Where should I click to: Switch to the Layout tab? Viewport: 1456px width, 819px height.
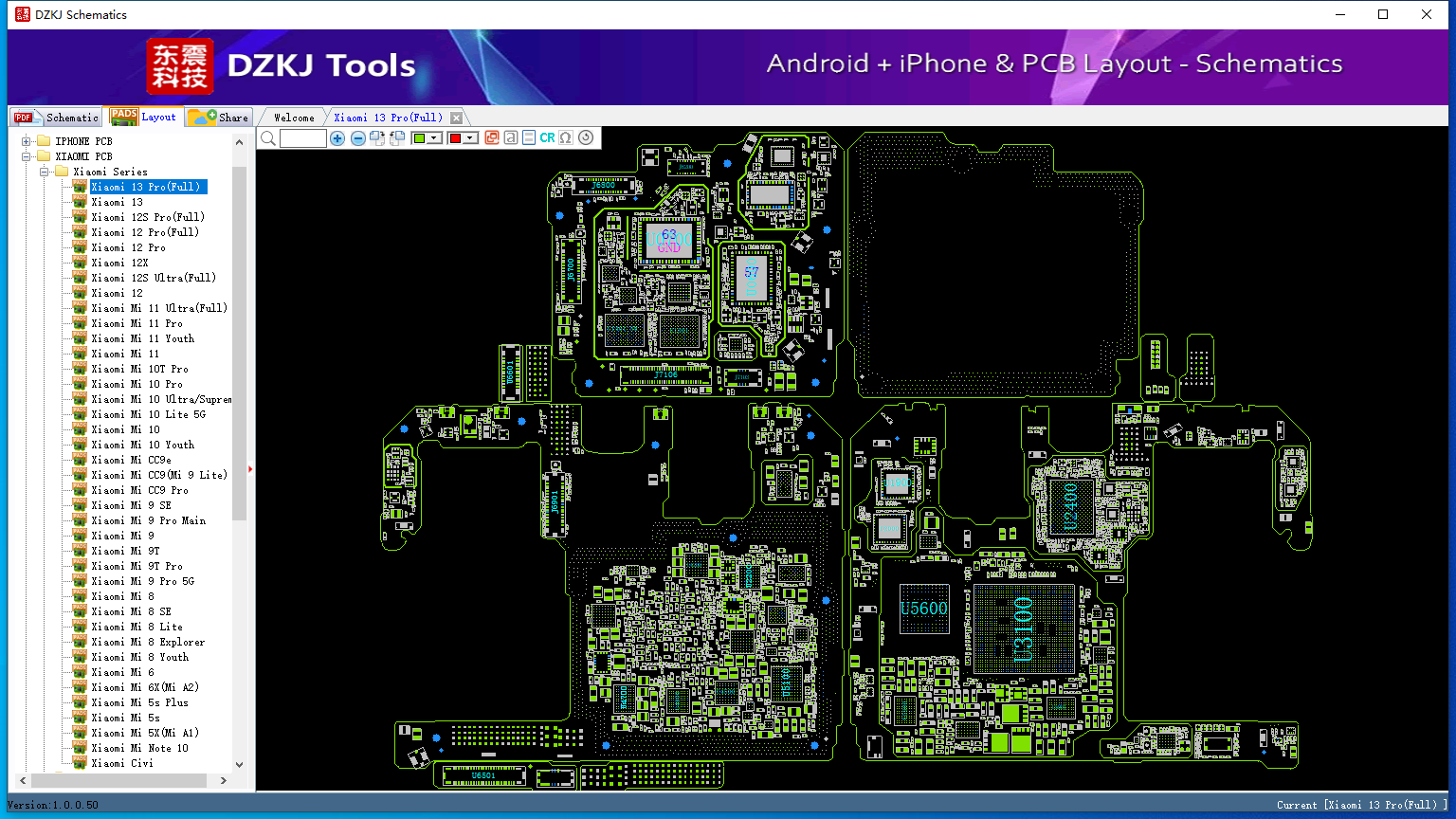click(x=143, y=117)
